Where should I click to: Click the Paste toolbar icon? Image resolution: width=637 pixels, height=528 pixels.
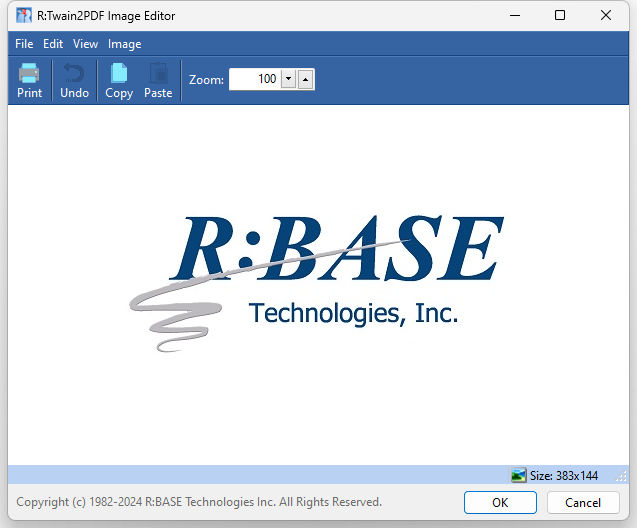click(158, 80)
